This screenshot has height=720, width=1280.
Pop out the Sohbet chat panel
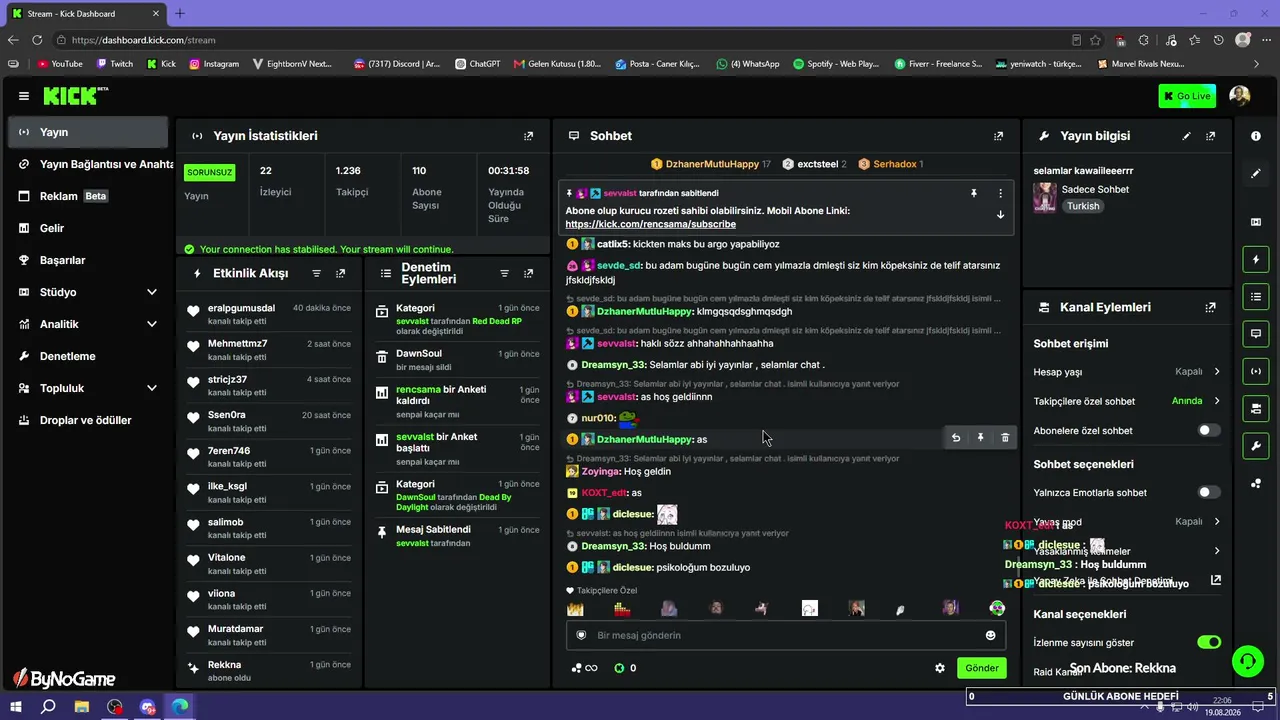(x=998, y=136)
